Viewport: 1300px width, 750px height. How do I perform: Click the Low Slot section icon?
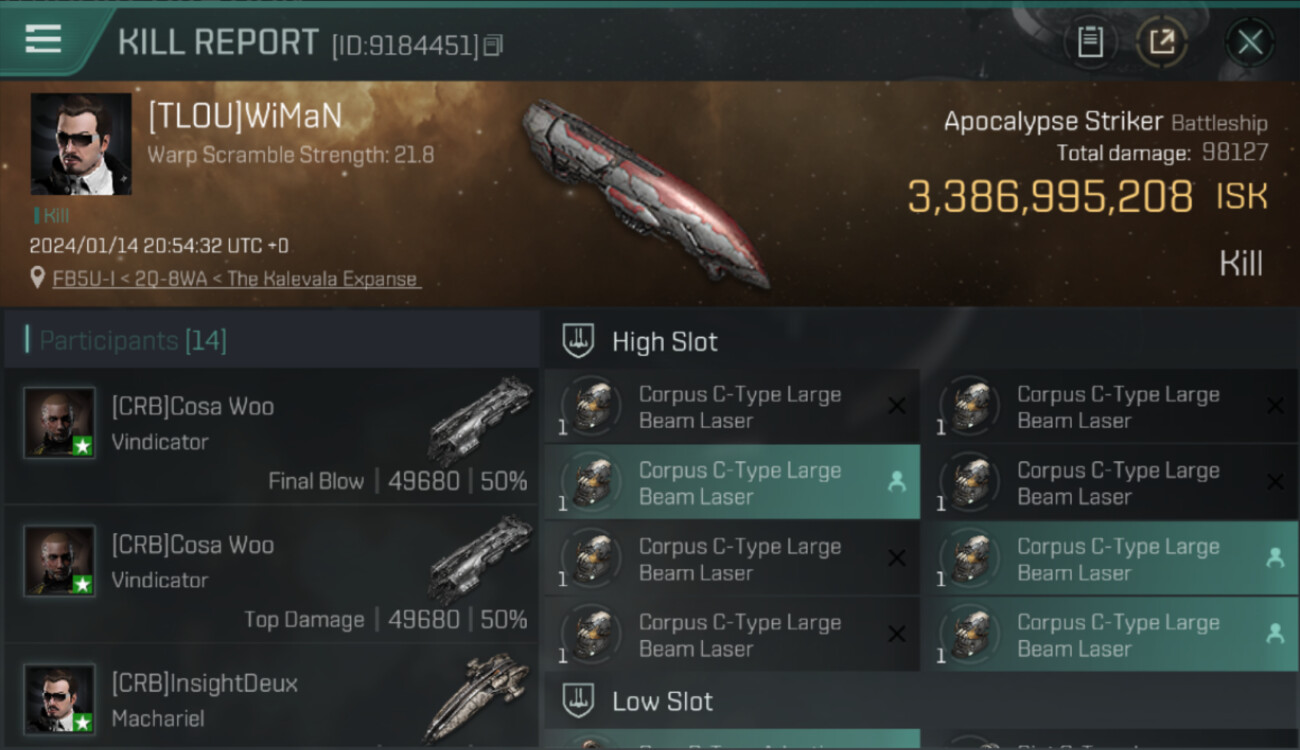click(578, 700)
